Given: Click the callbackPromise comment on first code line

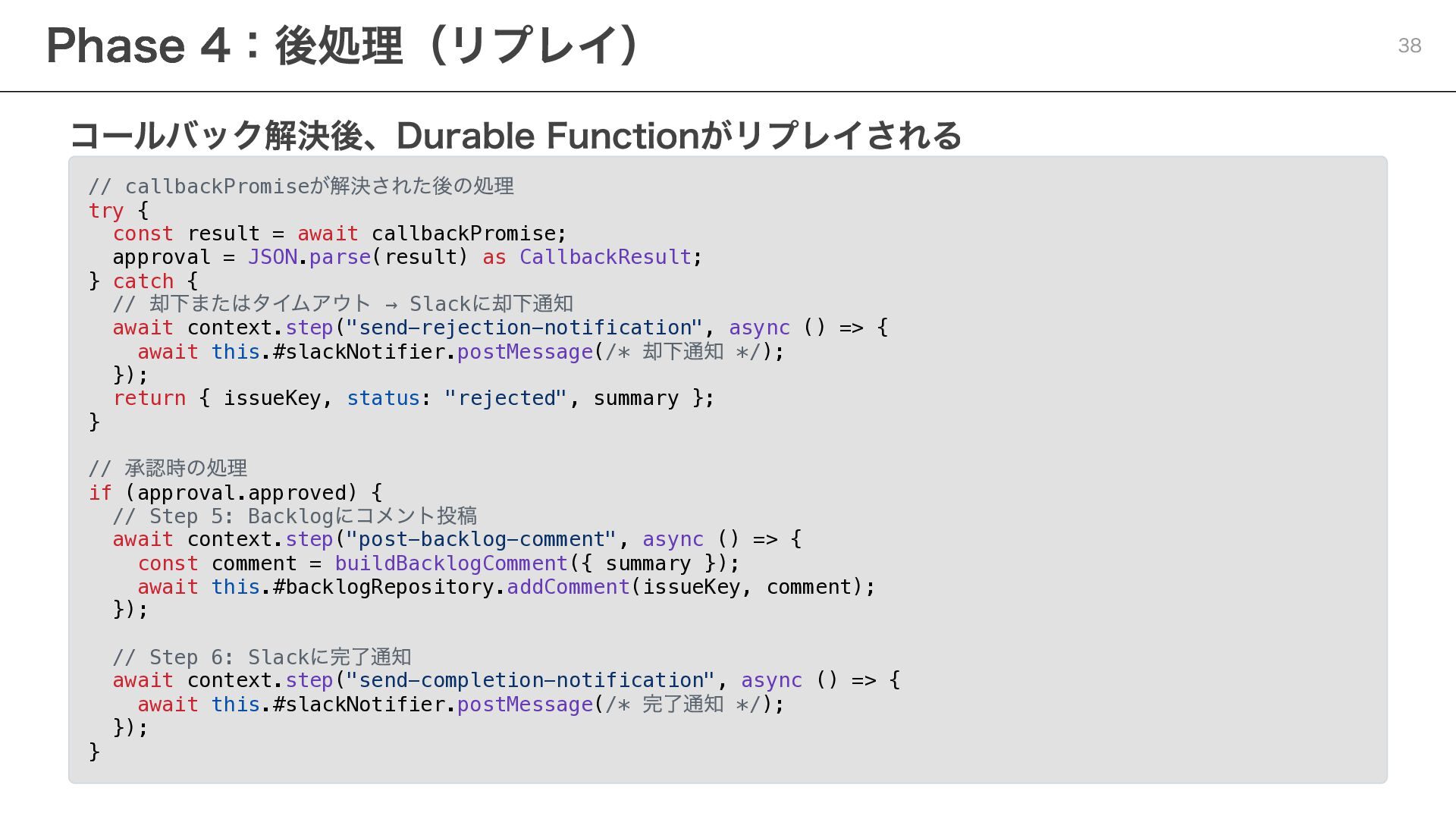Looking at the screenshot, I should (301, 186).
